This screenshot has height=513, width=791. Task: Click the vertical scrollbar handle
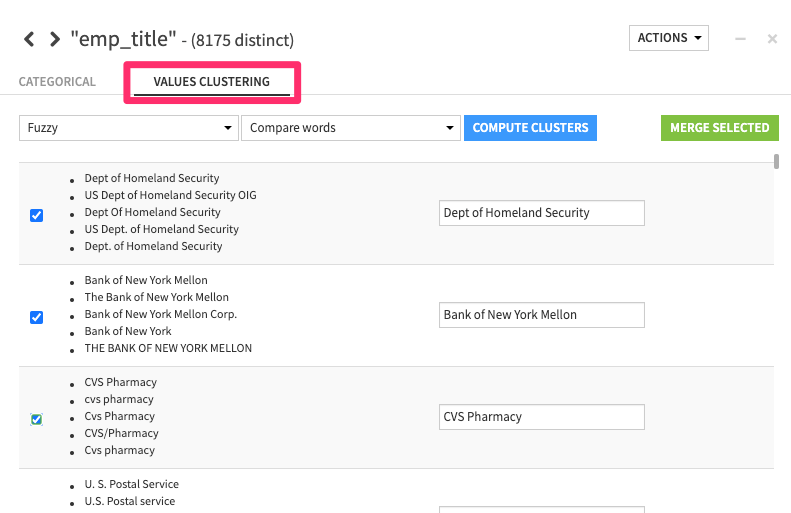[x=776, y=161]
